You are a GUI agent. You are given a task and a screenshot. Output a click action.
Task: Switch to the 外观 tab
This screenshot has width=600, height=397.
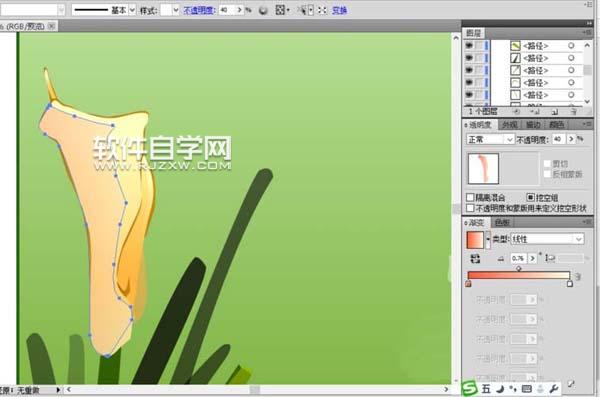pos(509,125)
